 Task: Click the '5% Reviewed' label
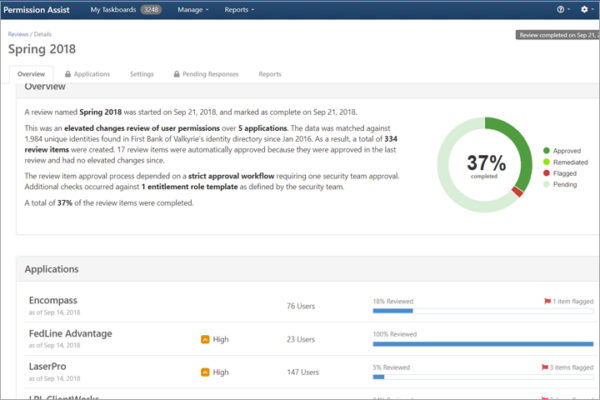[391, 367]
